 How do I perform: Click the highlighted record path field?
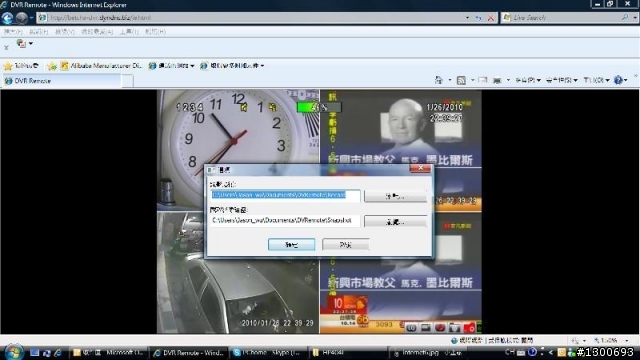click(285, 196)
